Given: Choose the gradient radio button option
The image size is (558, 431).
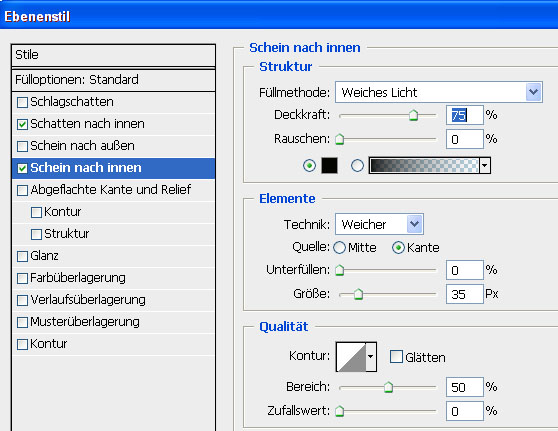Looking at the screenshot, I should pos(357,165).
